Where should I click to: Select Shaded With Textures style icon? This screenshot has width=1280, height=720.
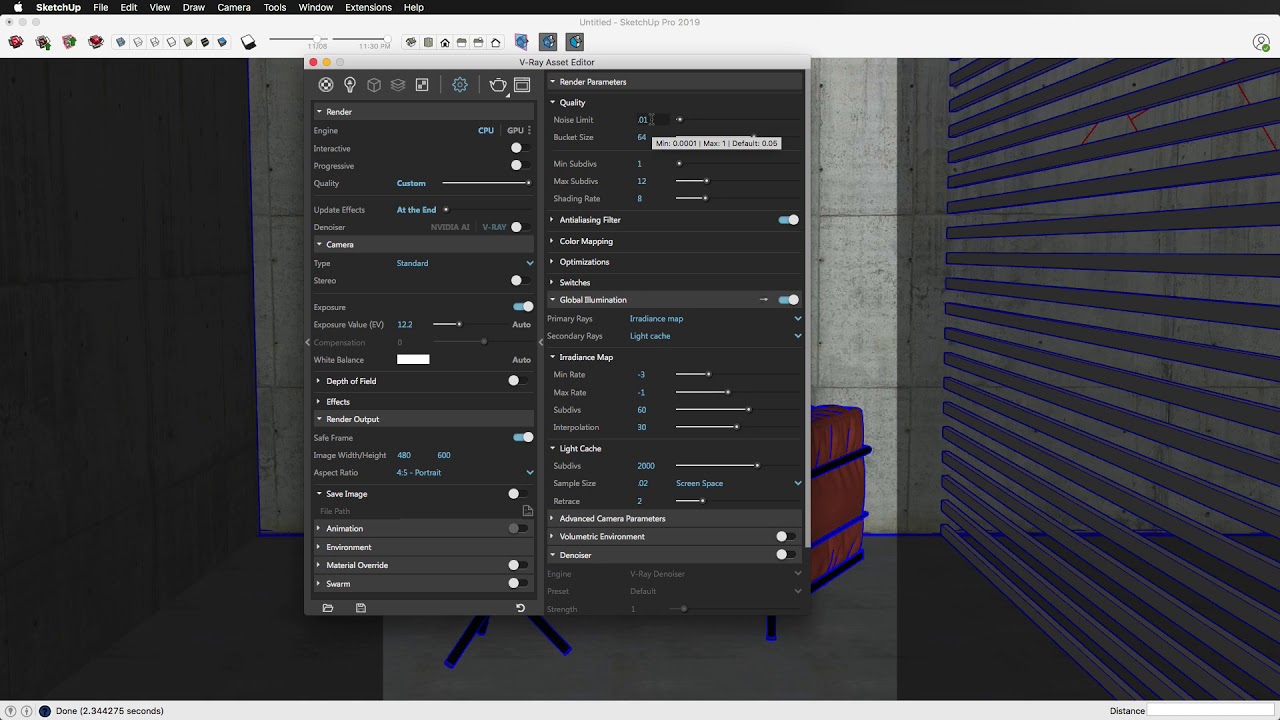tap(205, 42)
